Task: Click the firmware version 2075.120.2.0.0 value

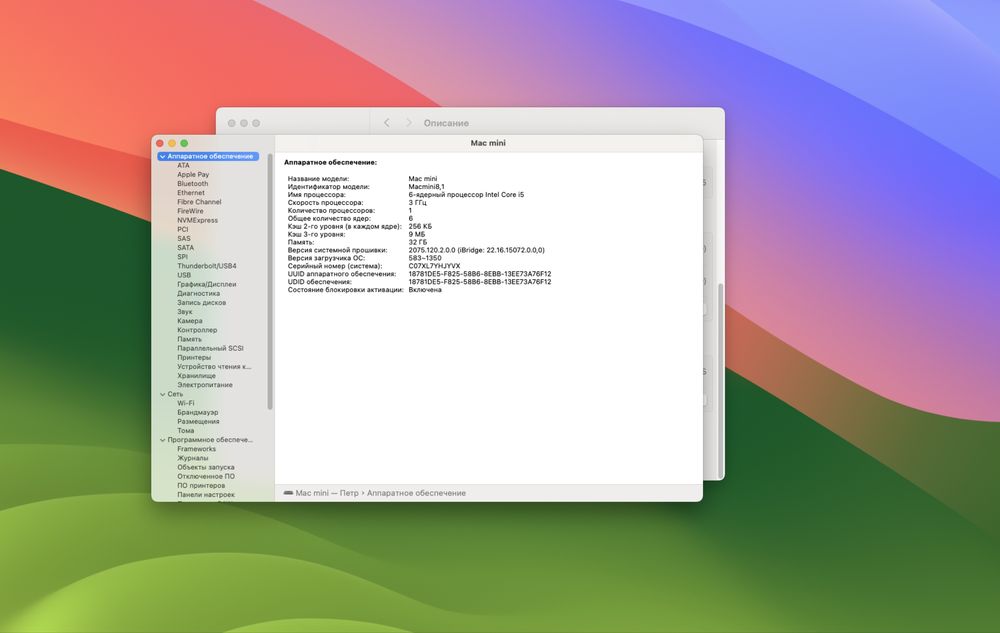Action: click(x=476, y=251)
